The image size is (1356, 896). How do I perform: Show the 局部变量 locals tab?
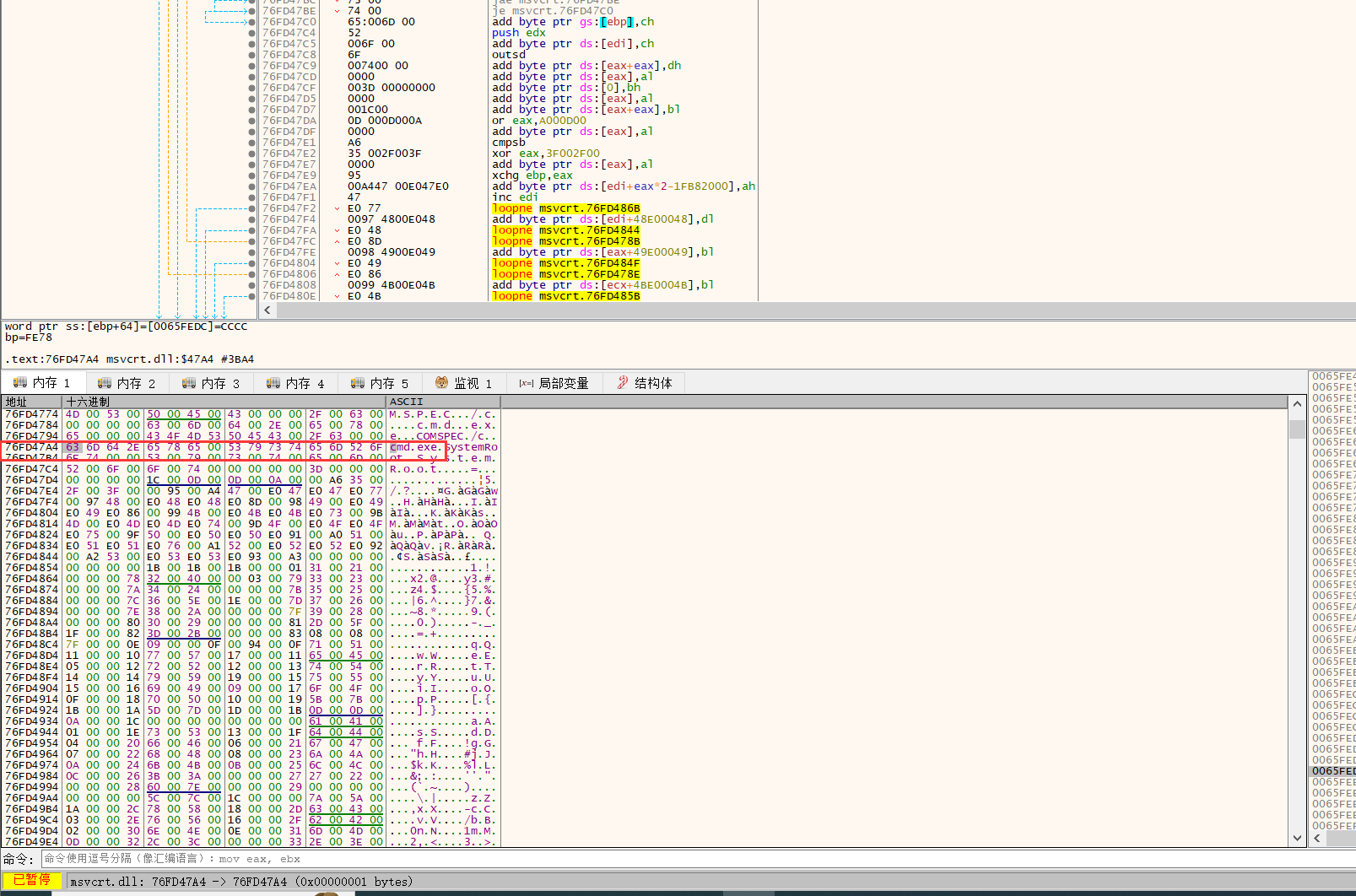[x=554, y=383]
